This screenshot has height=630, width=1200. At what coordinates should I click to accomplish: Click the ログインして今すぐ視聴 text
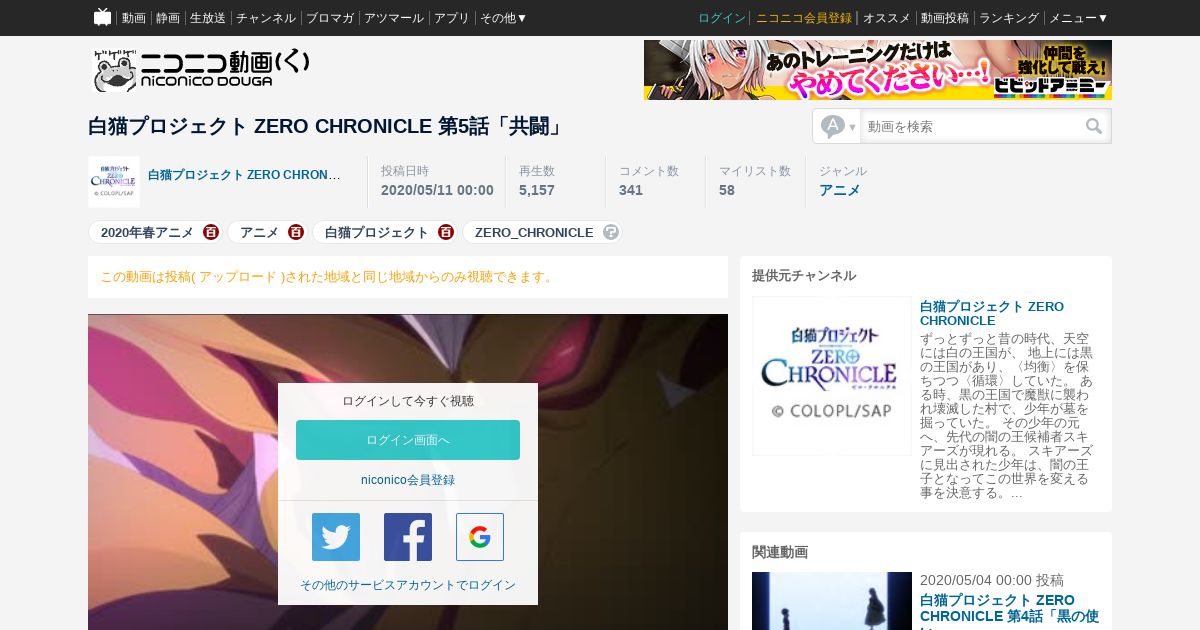[408, 401]
